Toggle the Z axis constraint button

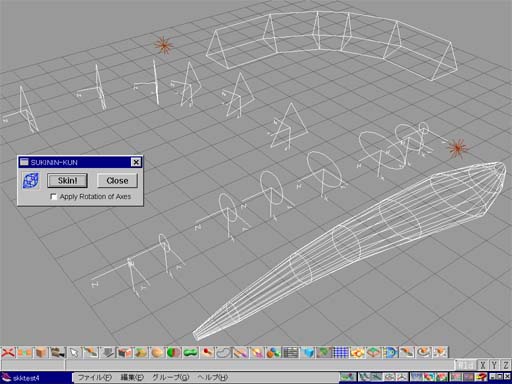tap(506, 365)
